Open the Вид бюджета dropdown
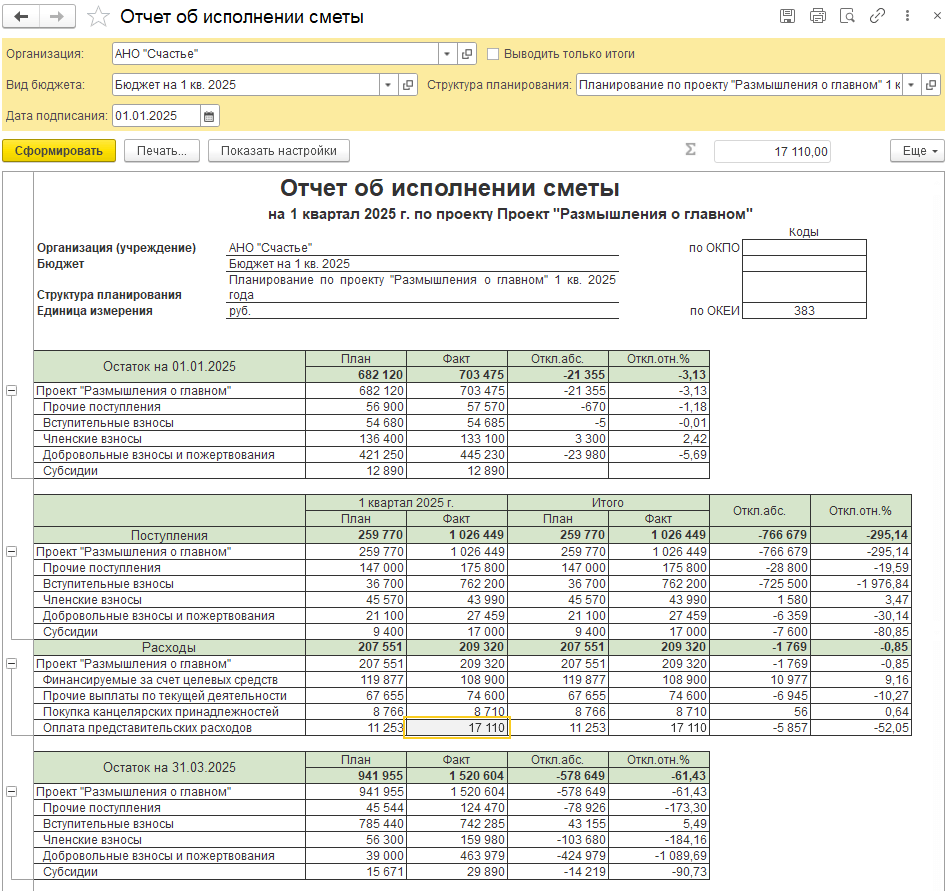The image size is (949, 891). (387, 85)
